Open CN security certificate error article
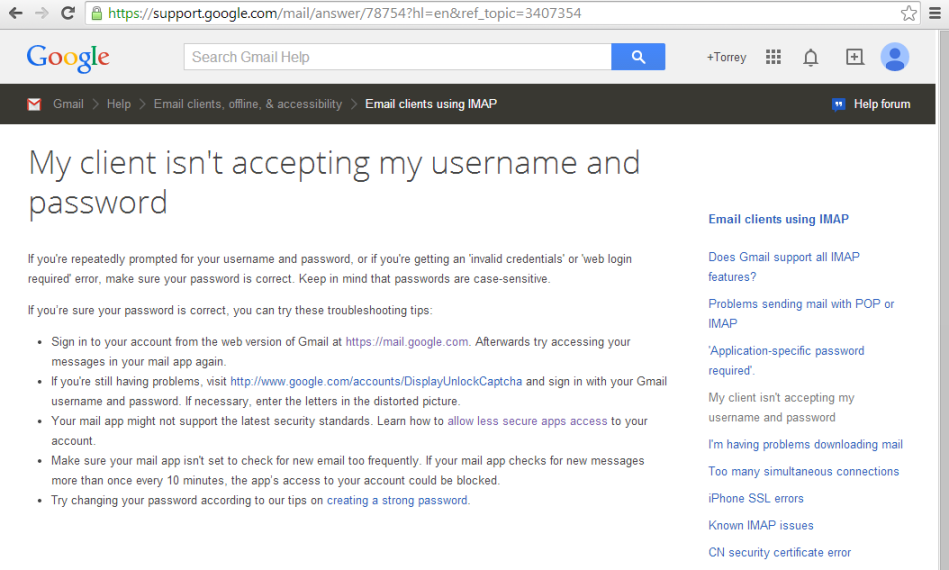 780,552
